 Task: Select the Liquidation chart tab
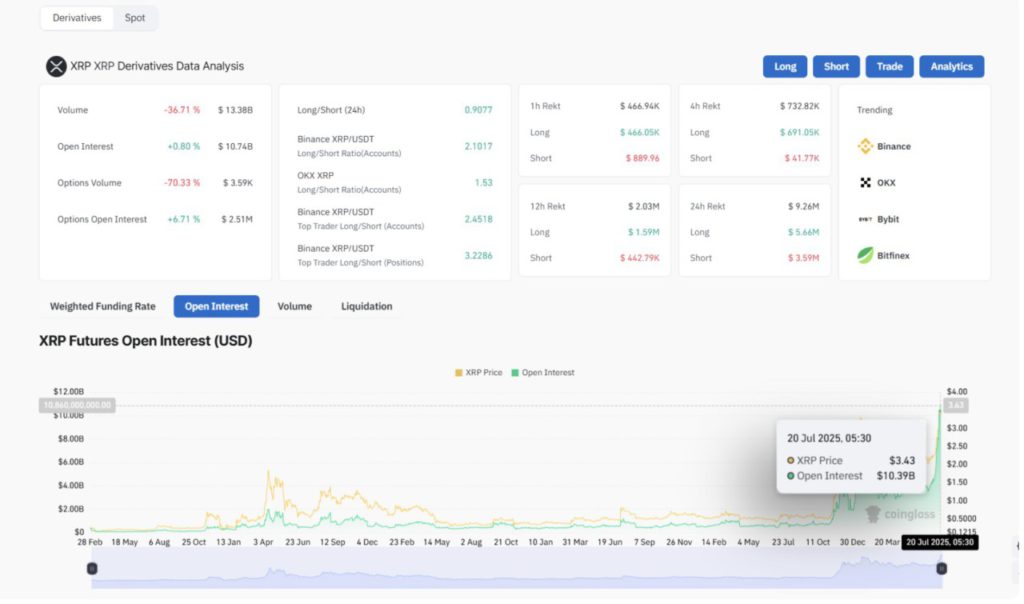coord(366,306)
